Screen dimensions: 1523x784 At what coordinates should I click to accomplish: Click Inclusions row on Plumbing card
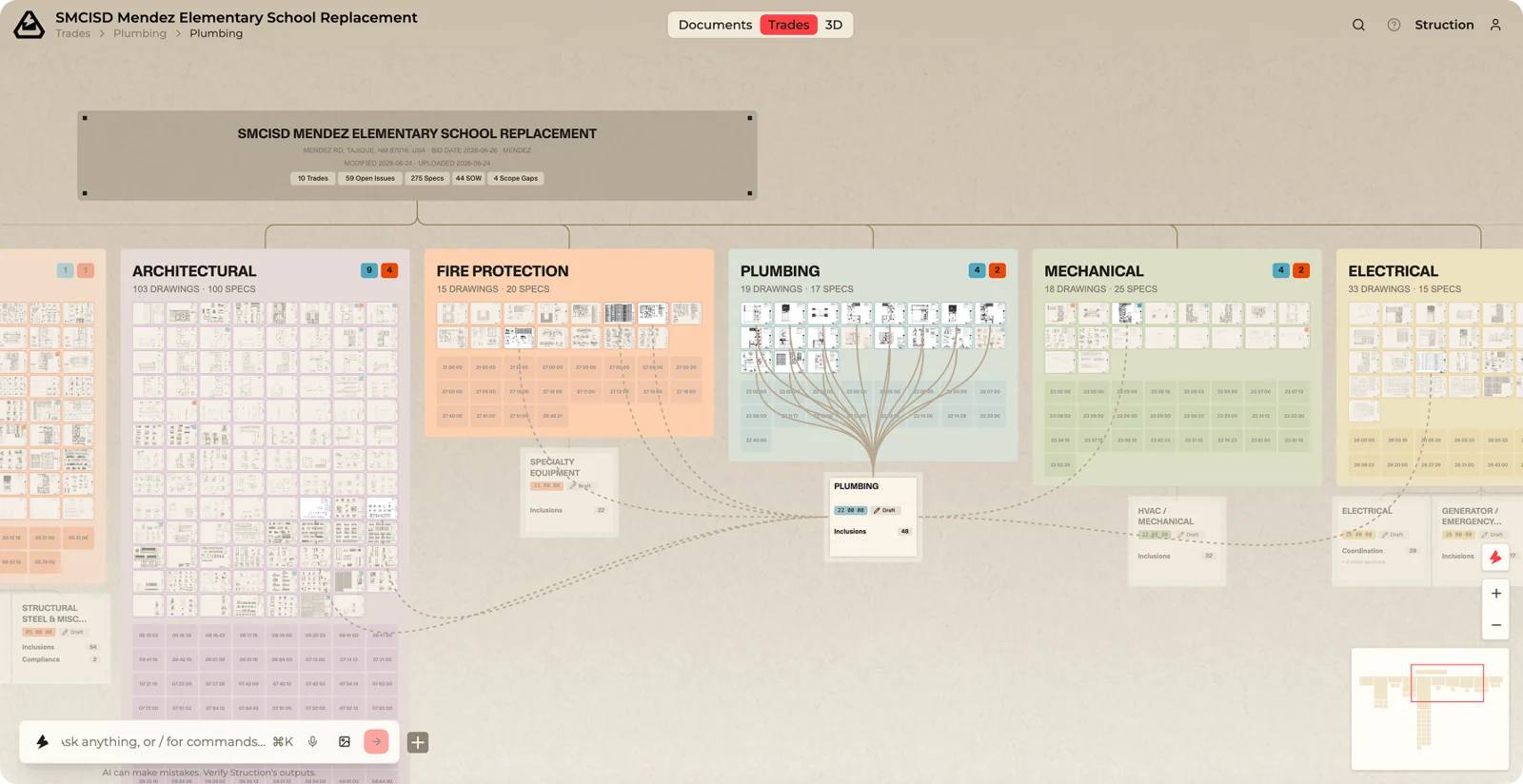click(x=873, y=532)
